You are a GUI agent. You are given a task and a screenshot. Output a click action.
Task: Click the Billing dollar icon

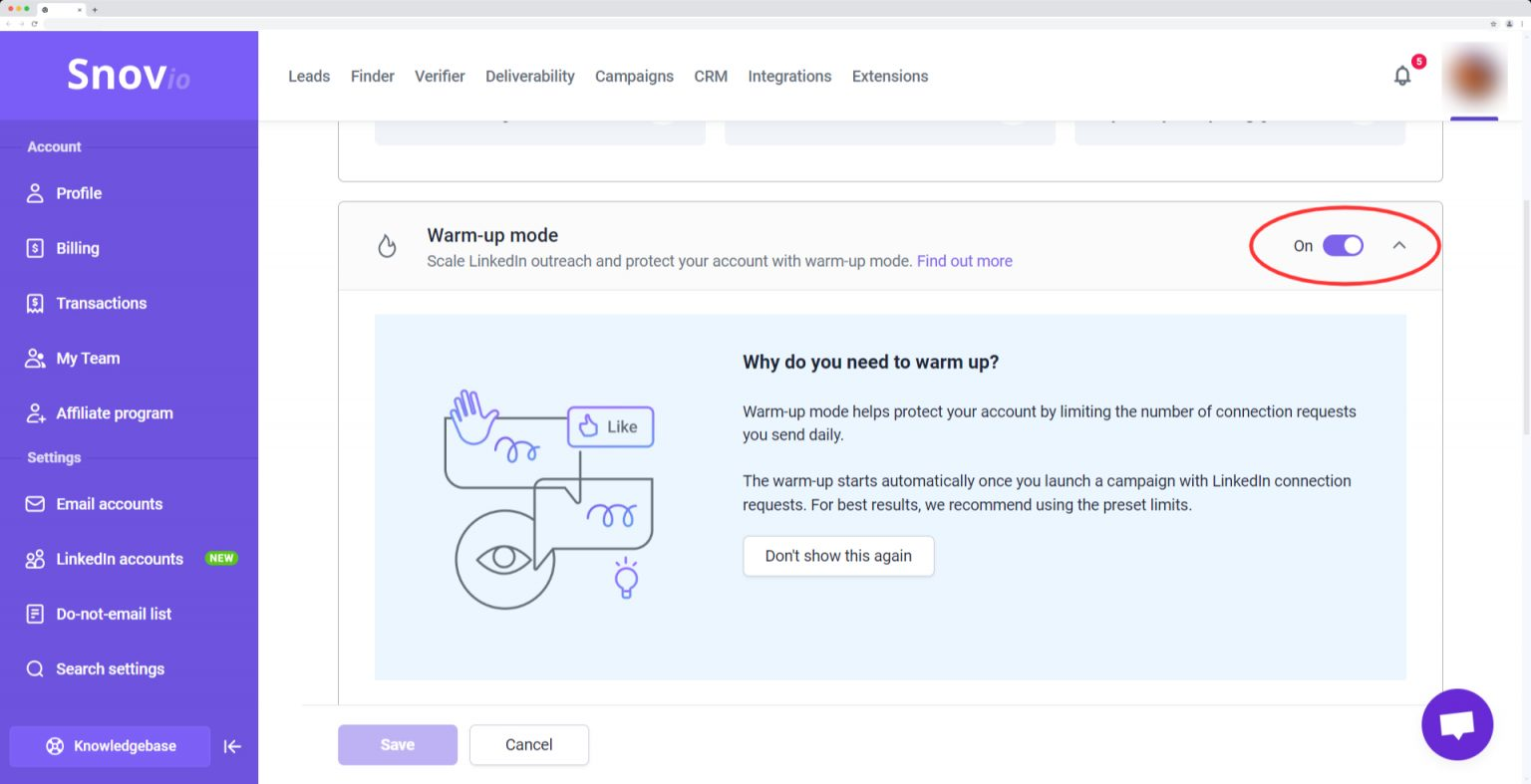click(x=35, y=248)
